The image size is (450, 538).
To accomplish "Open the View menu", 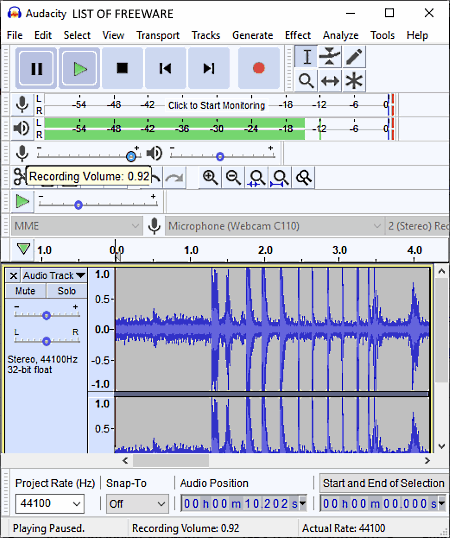I will point(113,35).
